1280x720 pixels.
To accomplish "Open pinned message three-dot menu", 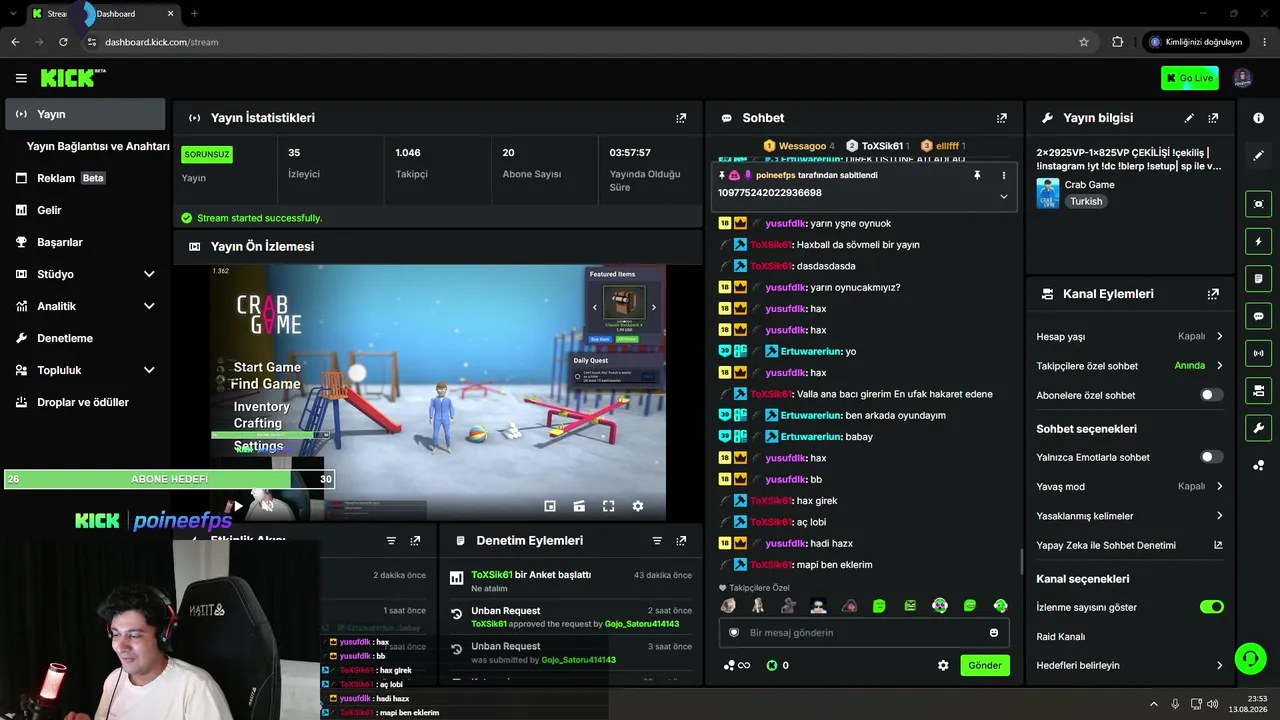I will (1004, 175).
